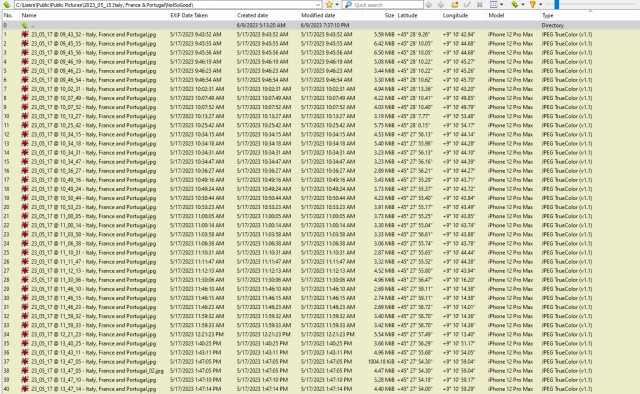Click the red file icon of 23_05_17 @ 11_03_58

[25, 234]
